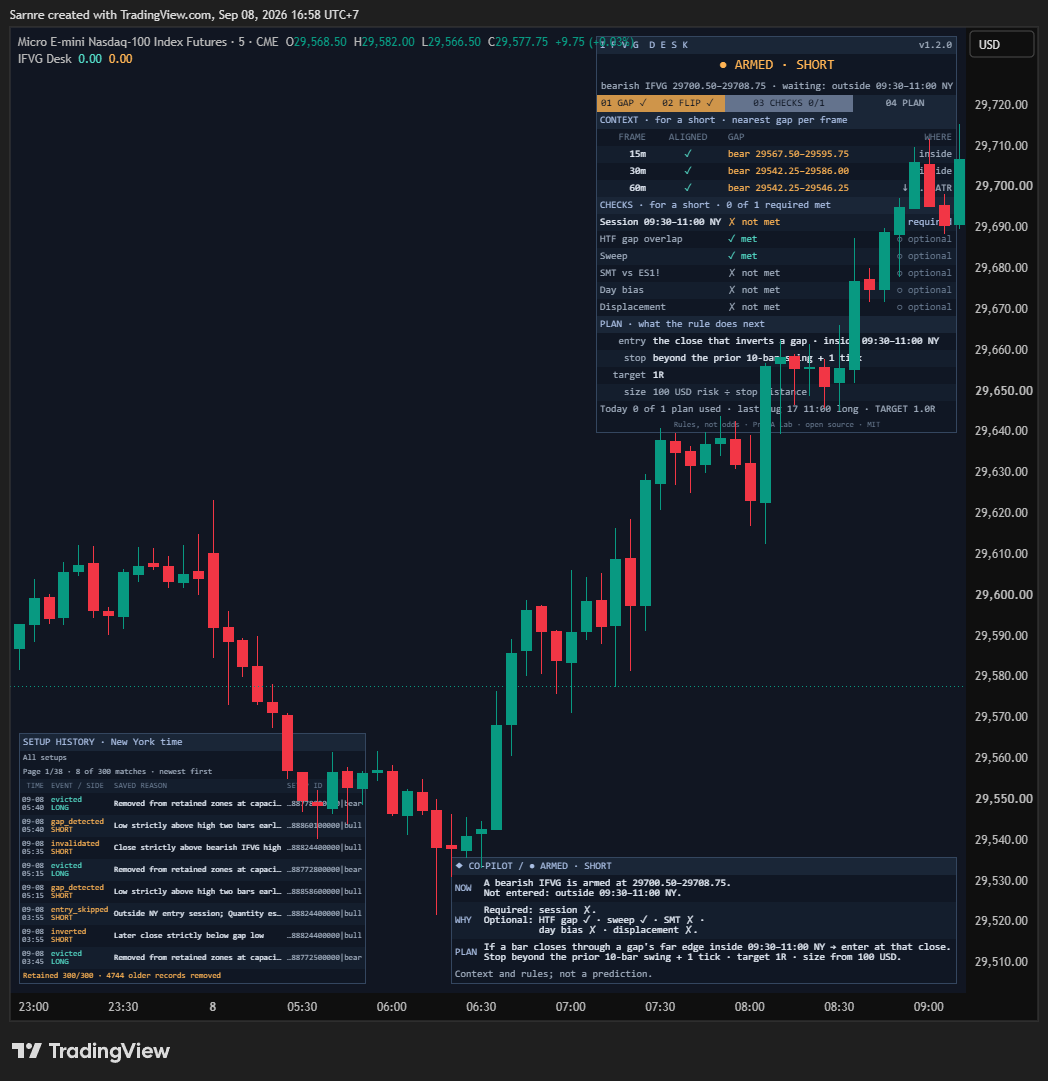The height and width of the screenshot is (1081, 1048).
Task: Click the 'entry_skipped' 03:55 history event
Action: [79, 909]
